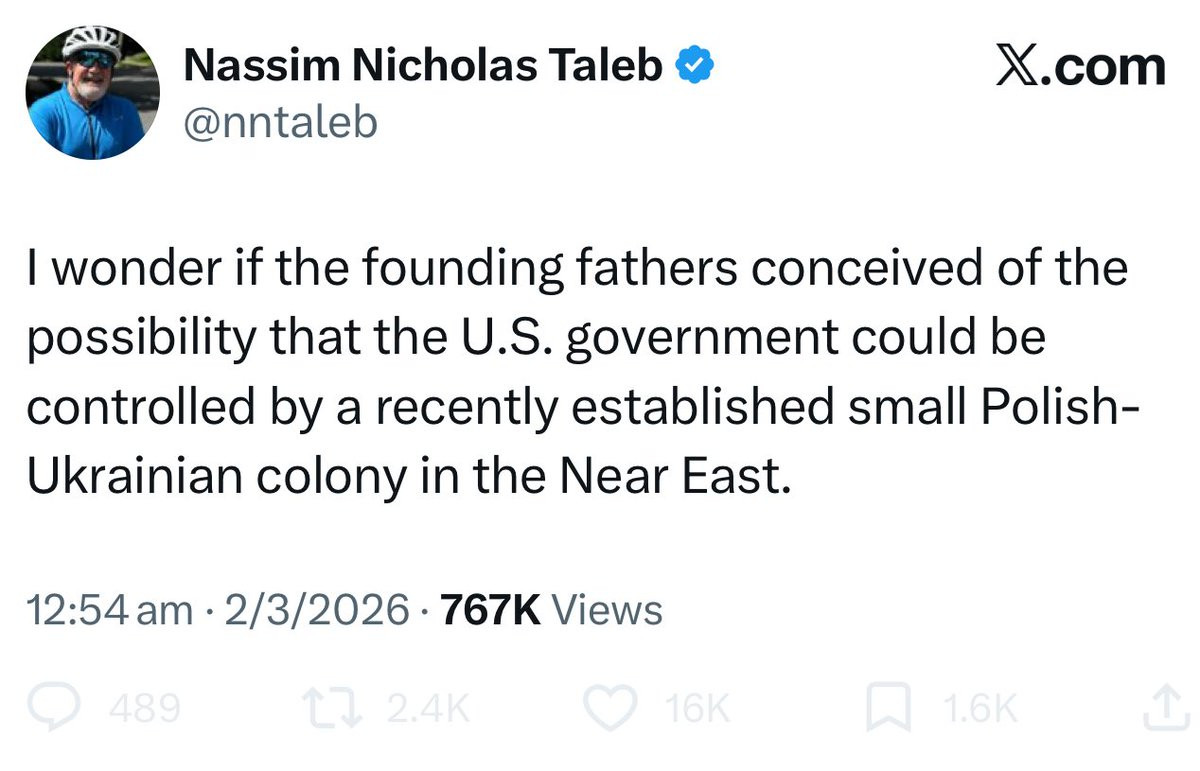Click the display name Nassim Nicholas Taleb
This screenshot has height=771, width=1200.
[425, 66]
